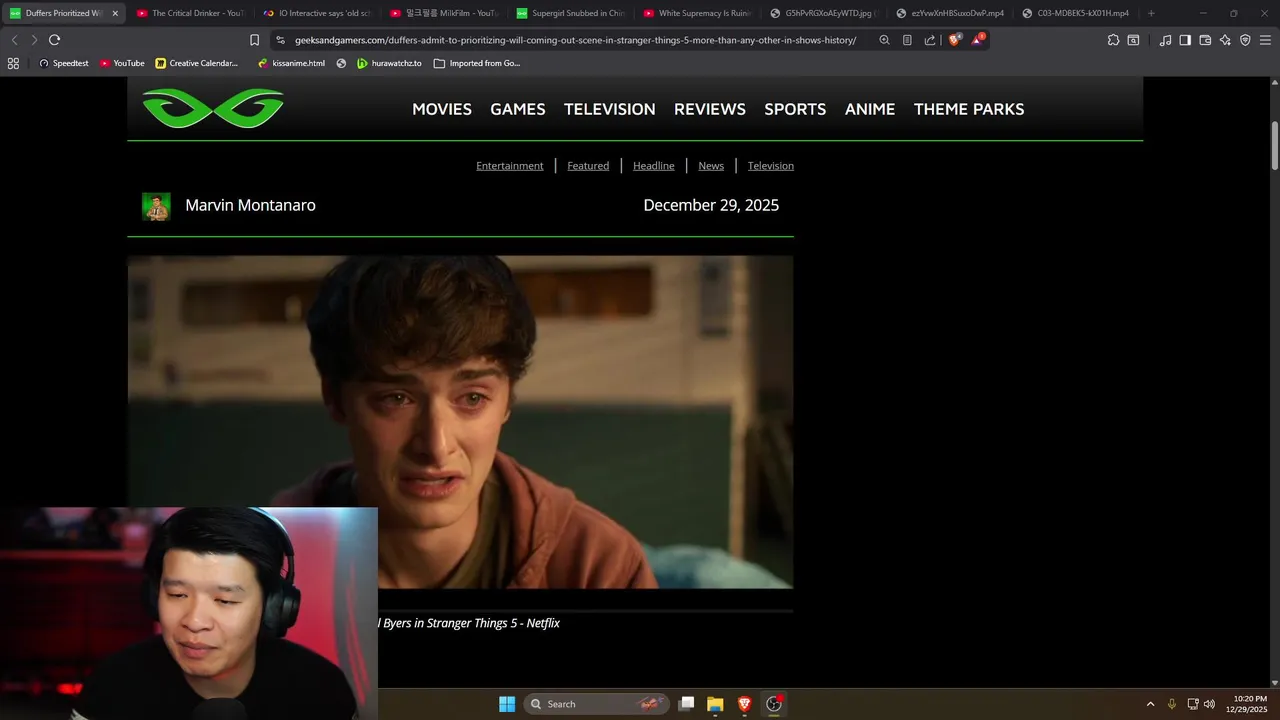Switch to the White Supremacy Is Ruining tab
Screen dimensions: 1280x720
tap(697, 13)
